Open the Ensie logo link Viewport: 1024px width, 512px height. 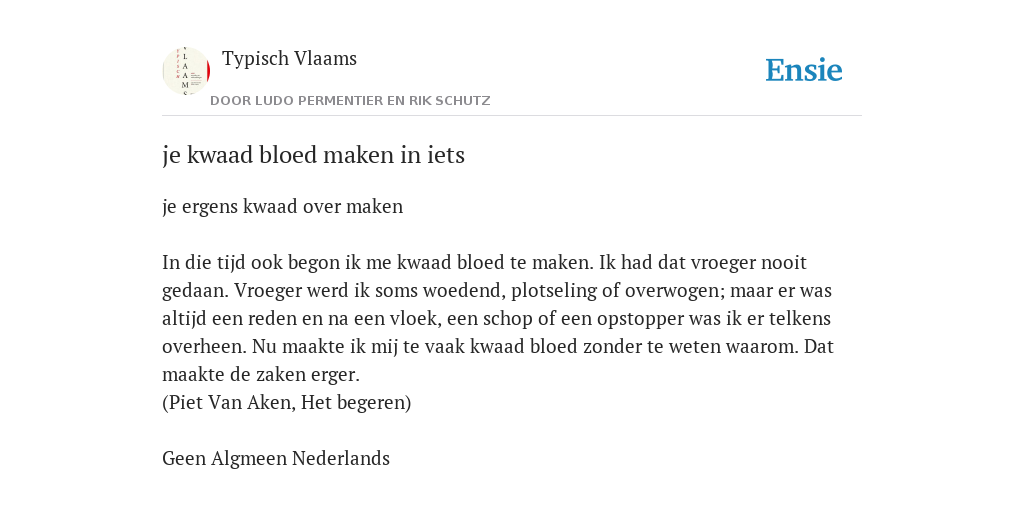[x=804, y=70]
